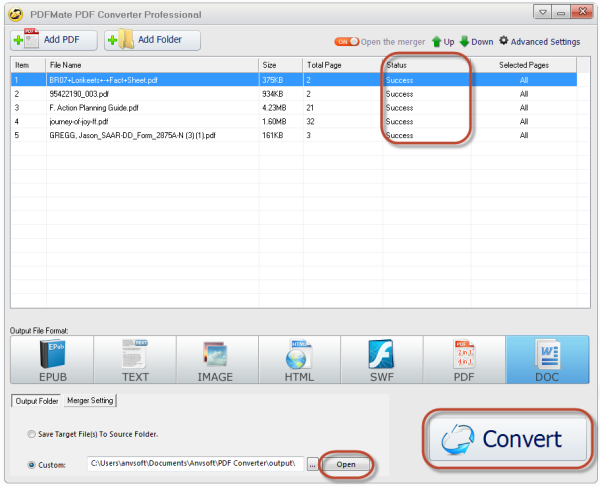Click Selected Pages All for 95422190_003.pdf

tap(524, 94)
